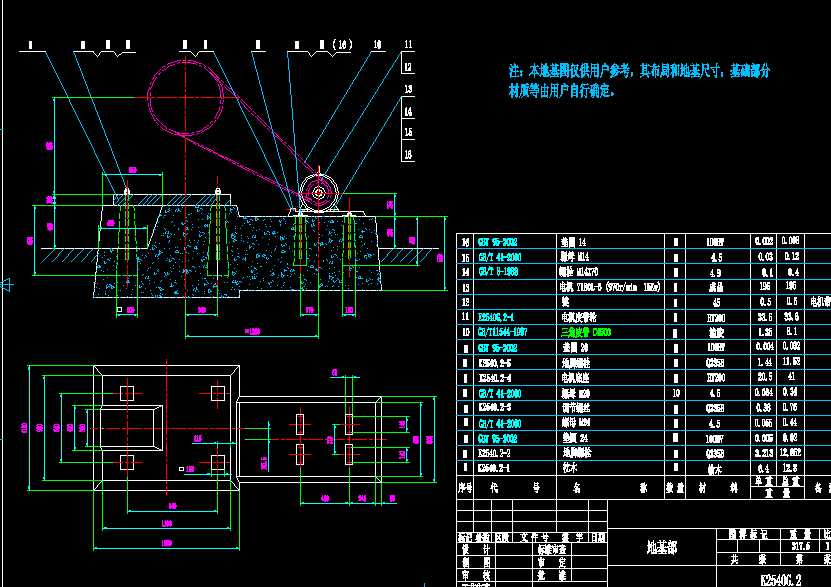Select quantity "10" in the 数量 column
Viewport: 831px width, 587px height.
[x=676, y=393]
